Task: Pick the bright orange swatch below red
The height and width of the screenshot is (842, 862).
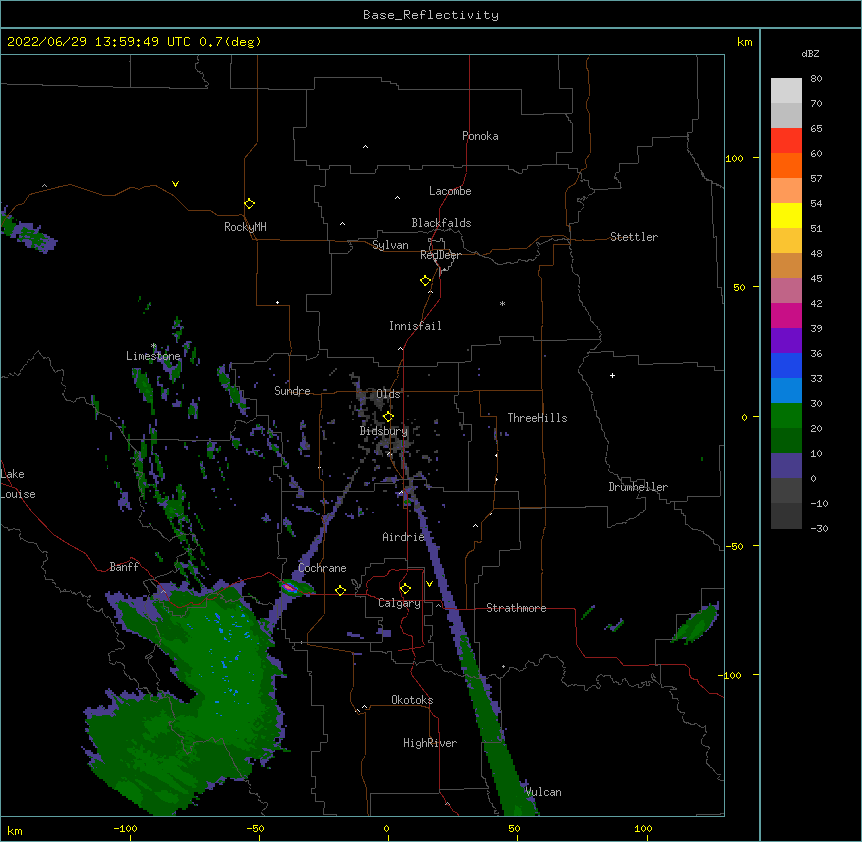Action: 786,166
